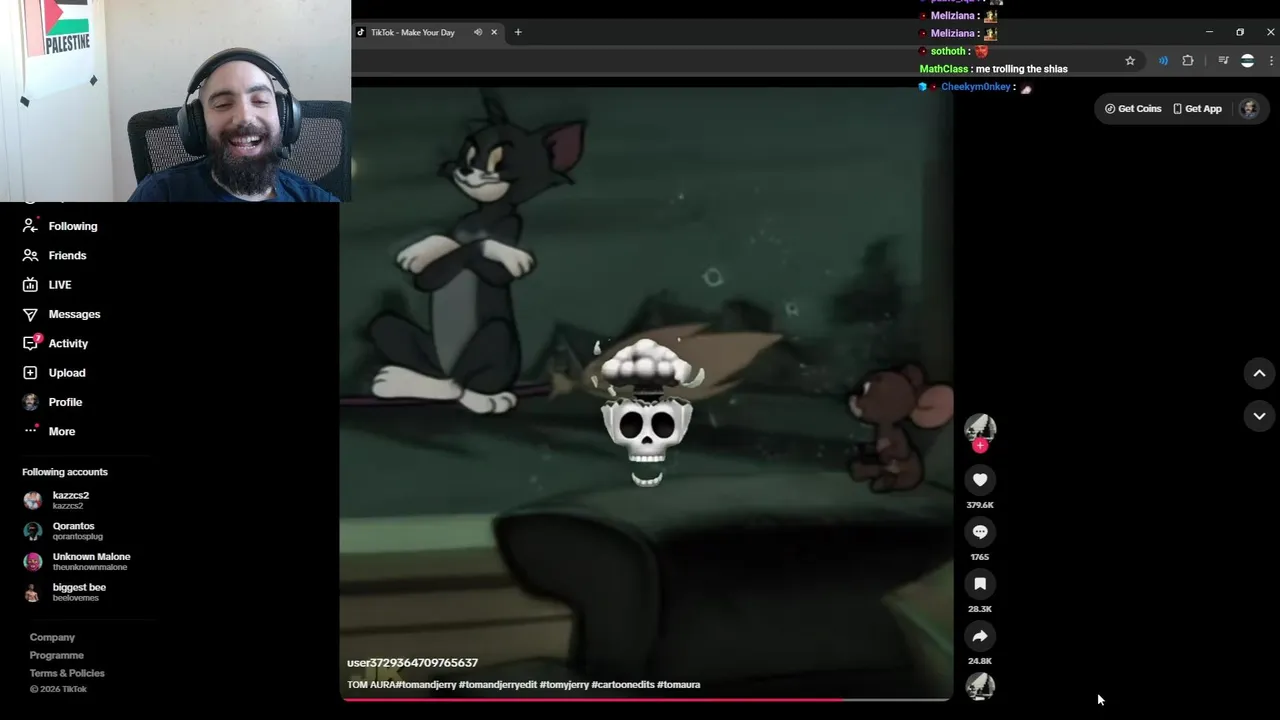Open the #tomandjerry hashtag
This screenshot has width=1280, height=720.
point(426,685)
